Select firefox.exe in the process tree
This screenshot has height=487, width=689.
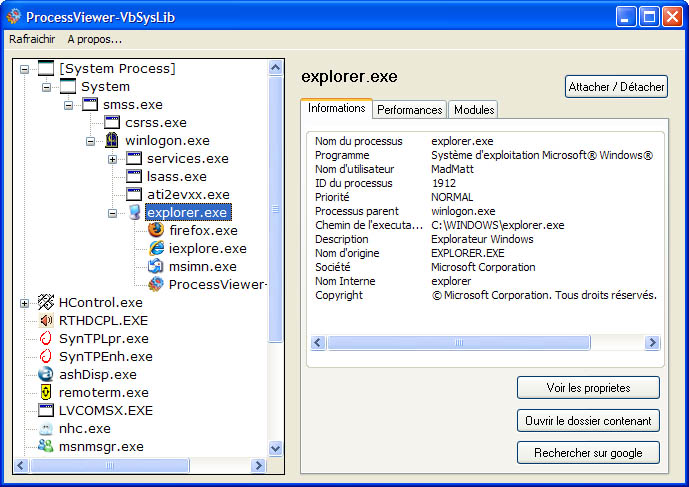pos(203,230)
